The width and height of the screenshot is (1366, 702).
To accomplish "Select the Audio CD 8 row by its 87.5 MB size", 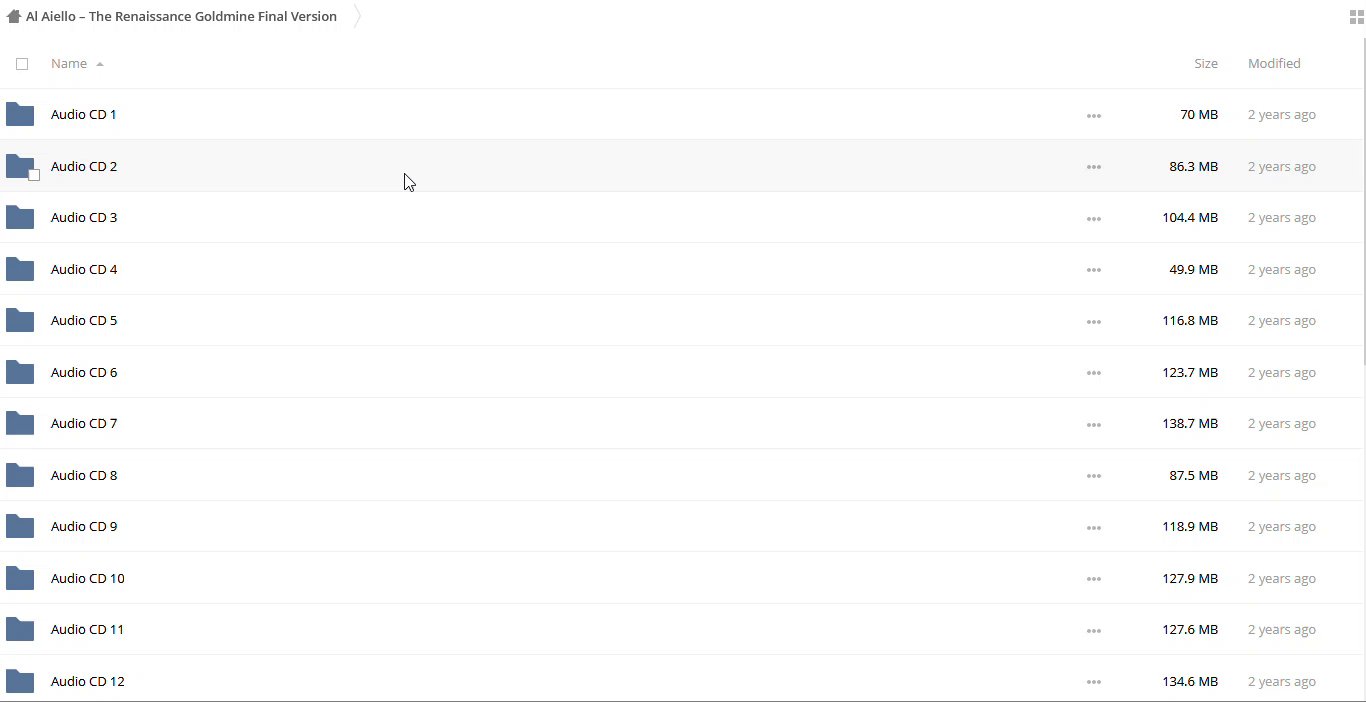I will click(1193, 475).
